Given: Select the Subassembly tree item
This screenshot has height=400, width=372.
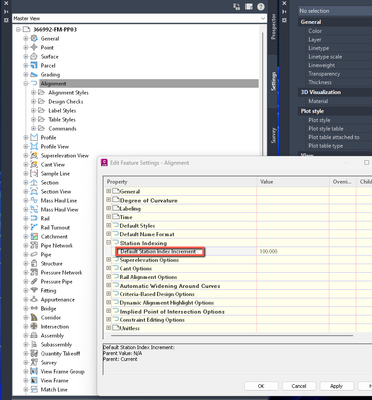Looking at the screenshot, I should [x=56, y=344].
